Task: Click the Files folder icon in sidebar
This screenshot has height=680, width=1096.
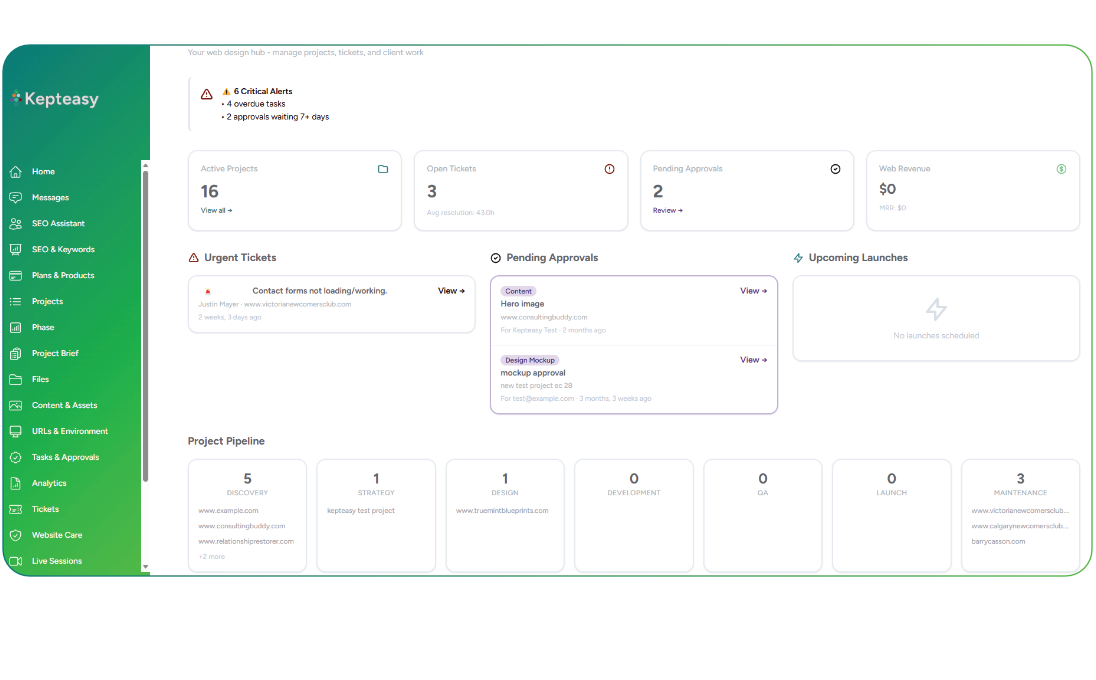Action: [x=15, y=379]
